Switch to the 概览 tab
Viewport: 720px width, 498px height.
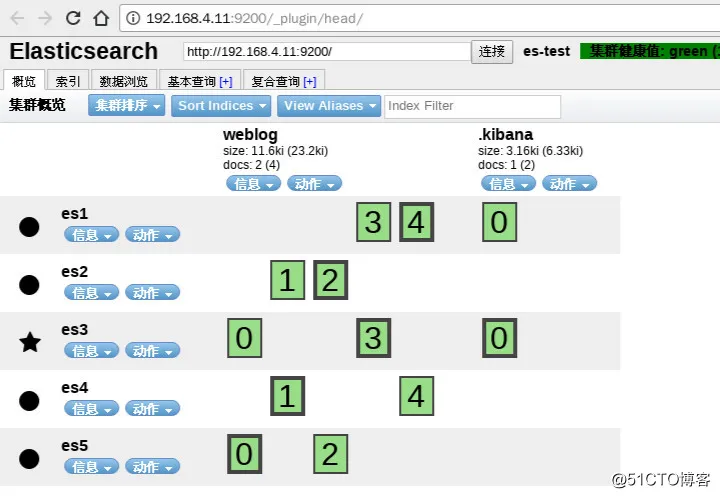(x=24, y=81)
